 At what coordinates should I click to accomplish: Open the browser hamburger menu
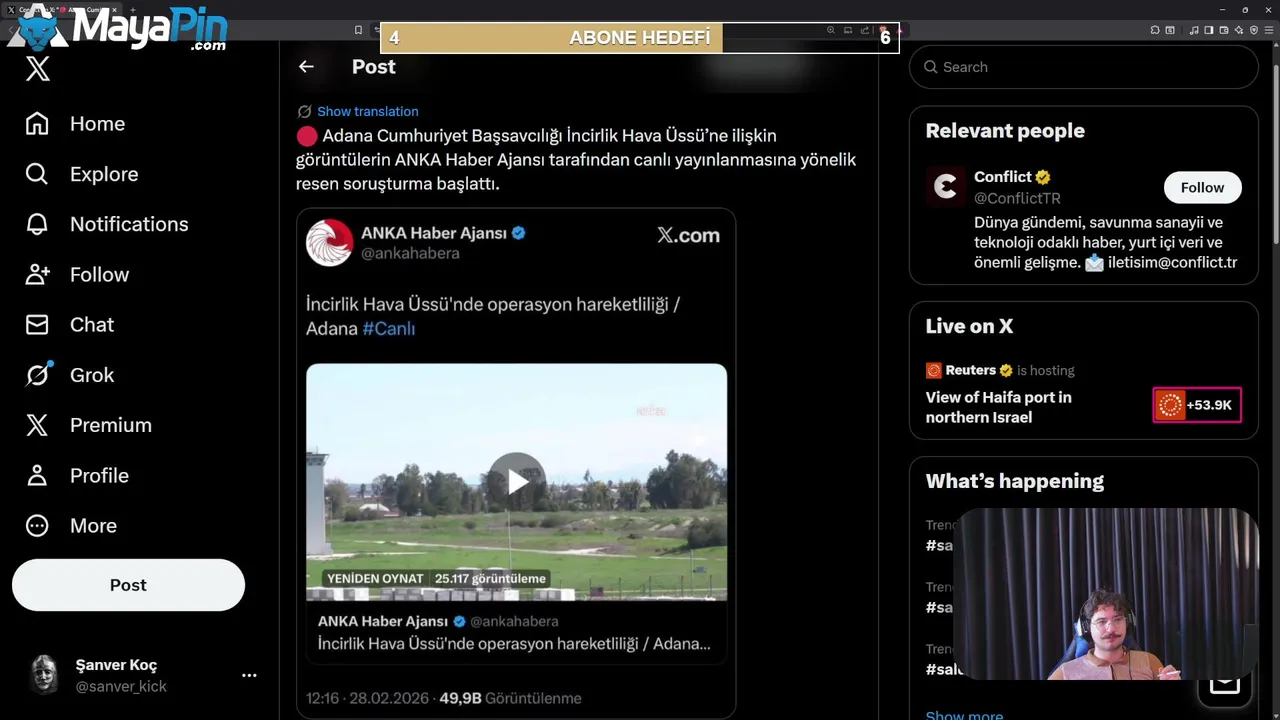[1269, 30]
